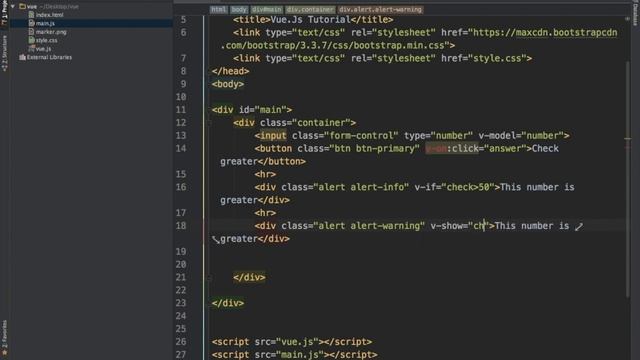This screenshot has height=360, width=640.
Task: Click line number 27 in the gutter
Action: (181, 354)
